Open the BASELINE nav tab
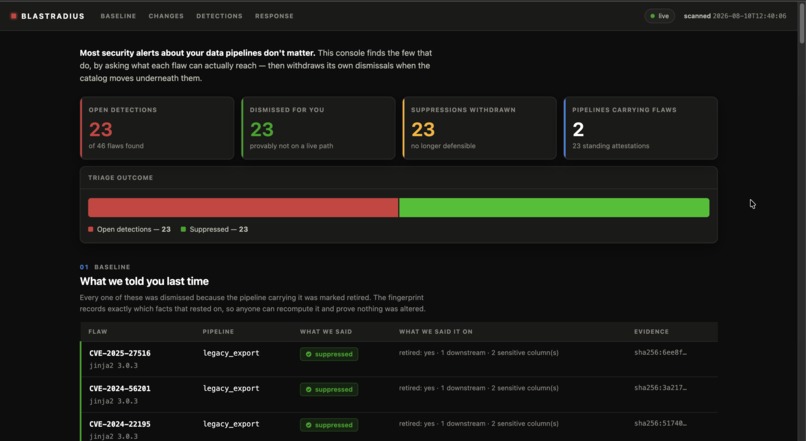 click(118, 16)
